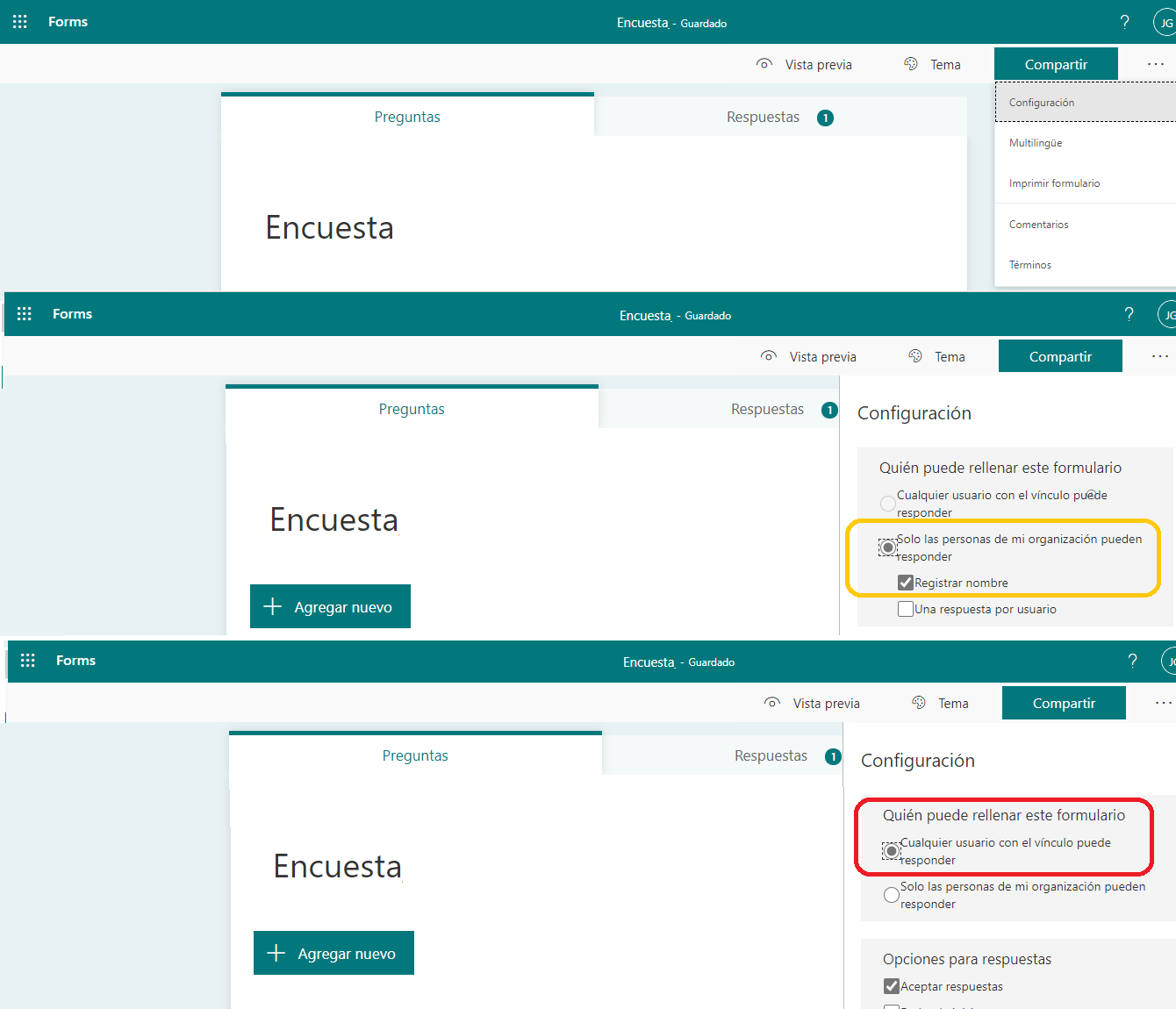
Task: Click the Compartir button in top screenshot
Action: coord(1056,64)
